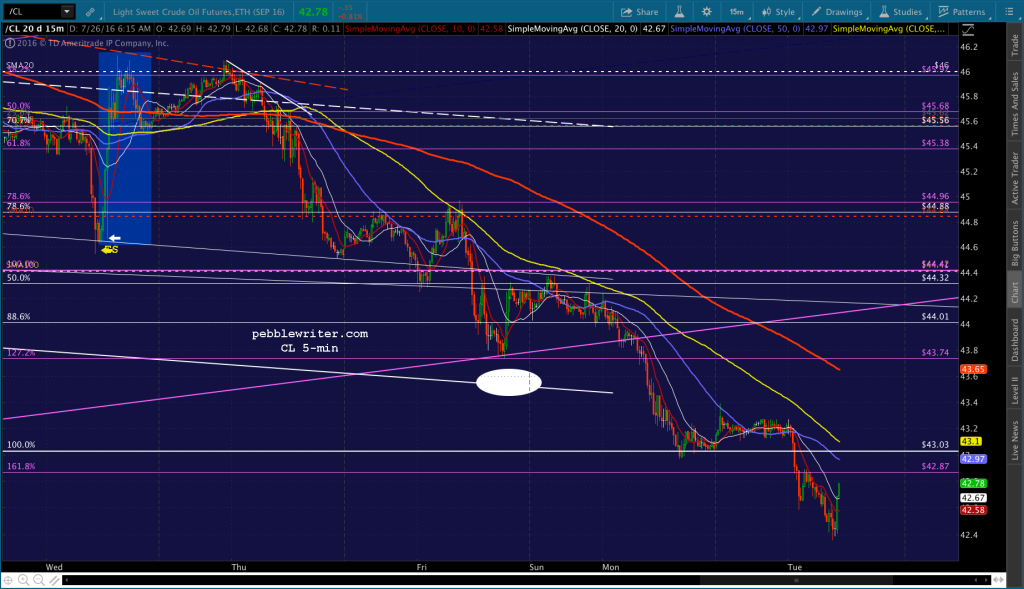Click the white oval drawing on chart

tap(509, 382)
